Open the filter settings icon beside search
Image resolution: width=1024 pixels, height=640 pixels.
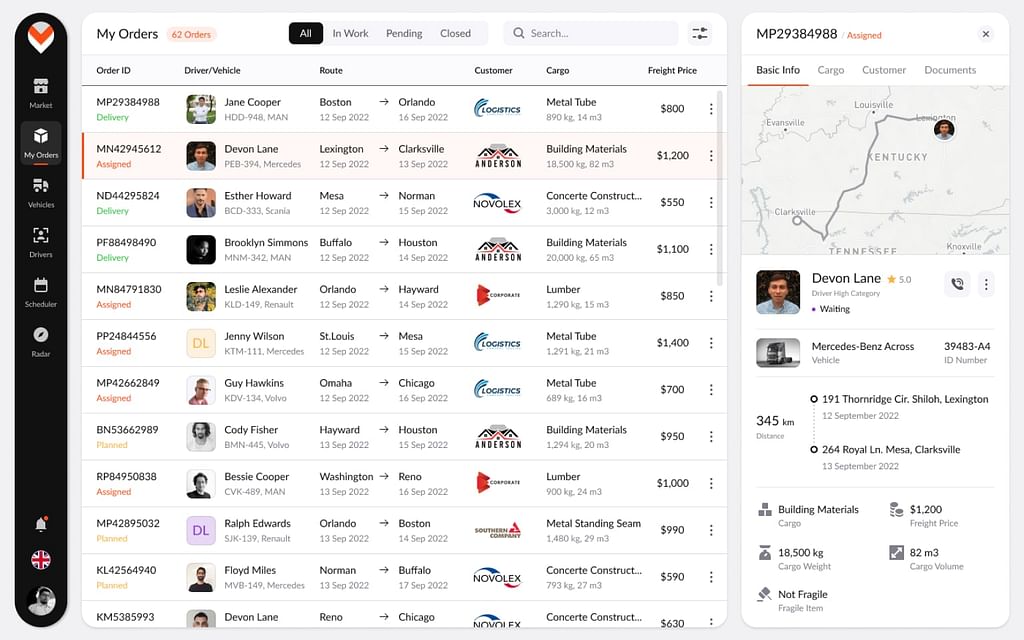click(700, 33)
